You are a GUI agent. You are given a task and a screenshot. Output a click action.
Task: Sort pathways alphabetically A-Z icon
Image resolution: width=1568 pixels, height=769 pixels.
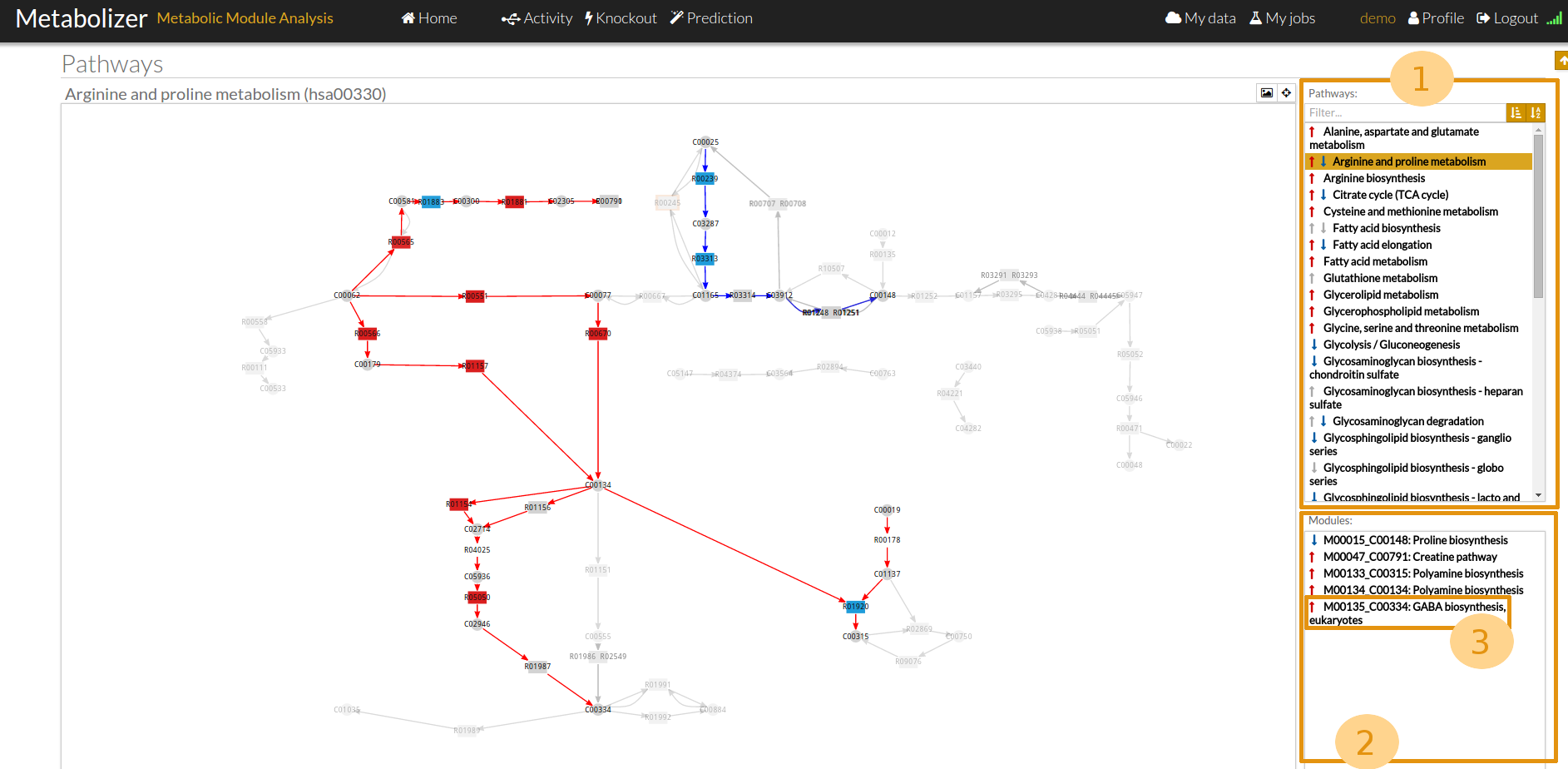pos(1536,112)
